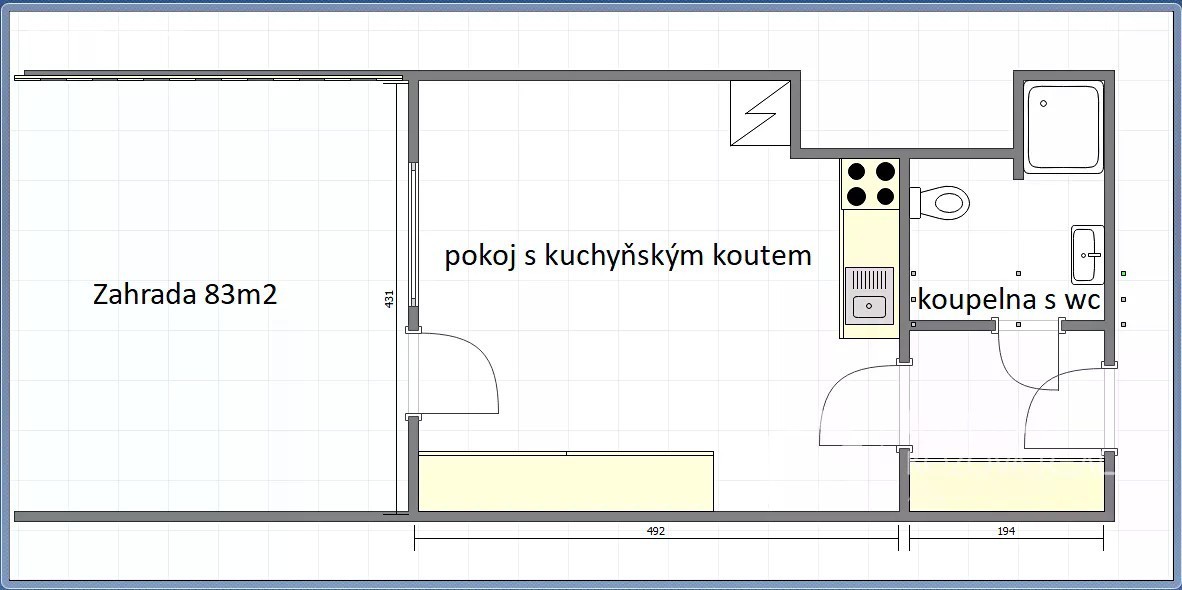This screenshot has width=1182, height=590.
Task: Select the 194 dimension label
Action: pyautogui.click(x=1006, y=532)
